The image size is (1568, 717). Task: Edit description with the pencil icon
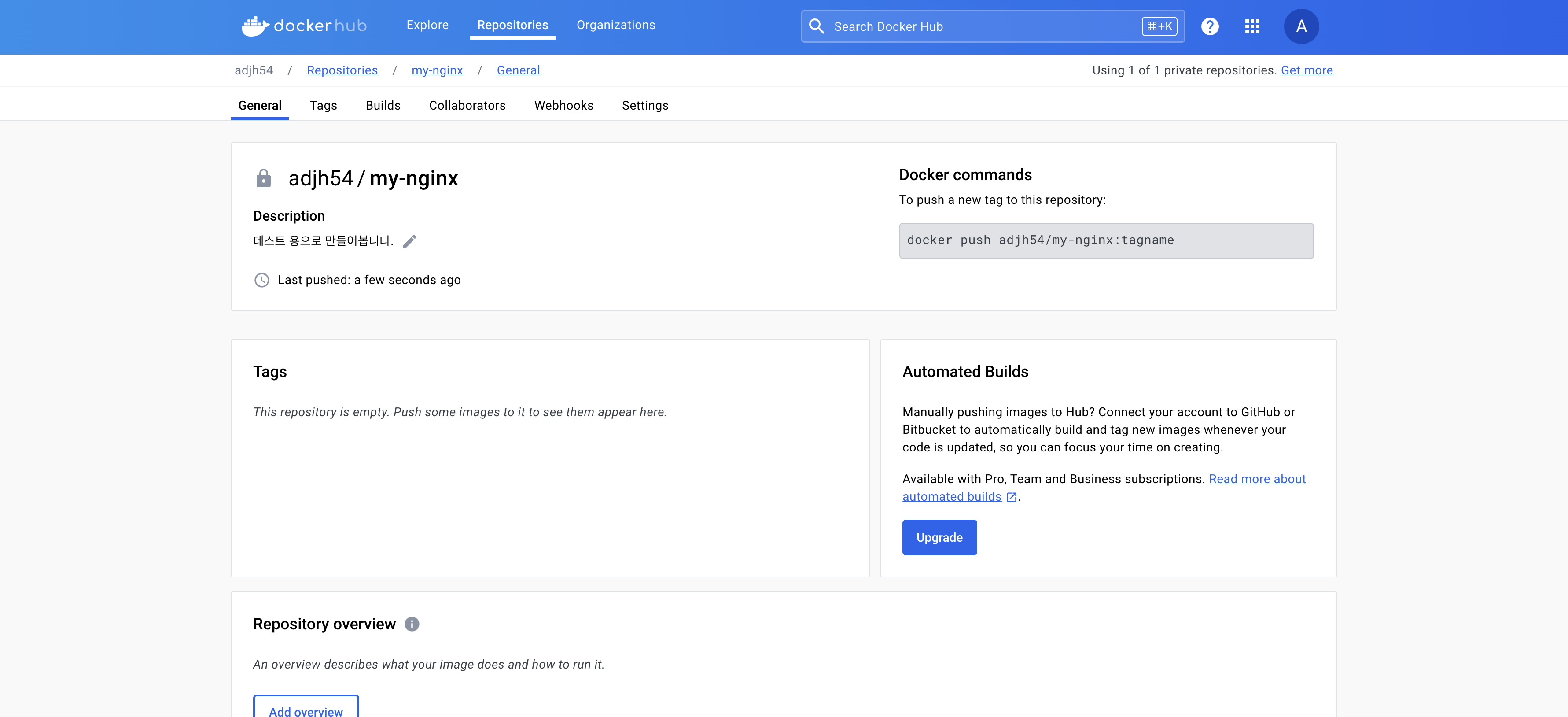(x=410, y=241)
